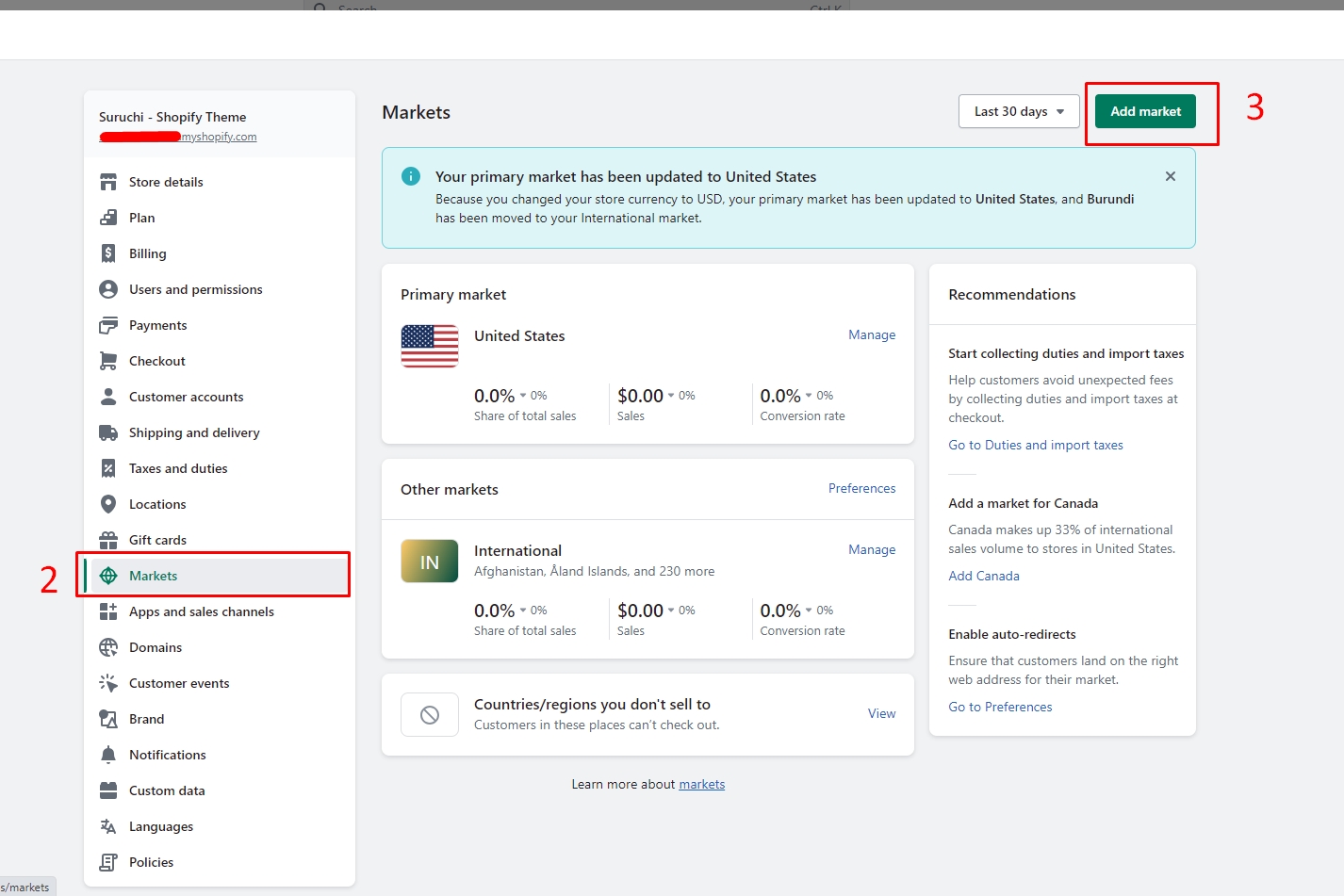
Task: Click Manage for United States market
Action: (x=871, y=334)
